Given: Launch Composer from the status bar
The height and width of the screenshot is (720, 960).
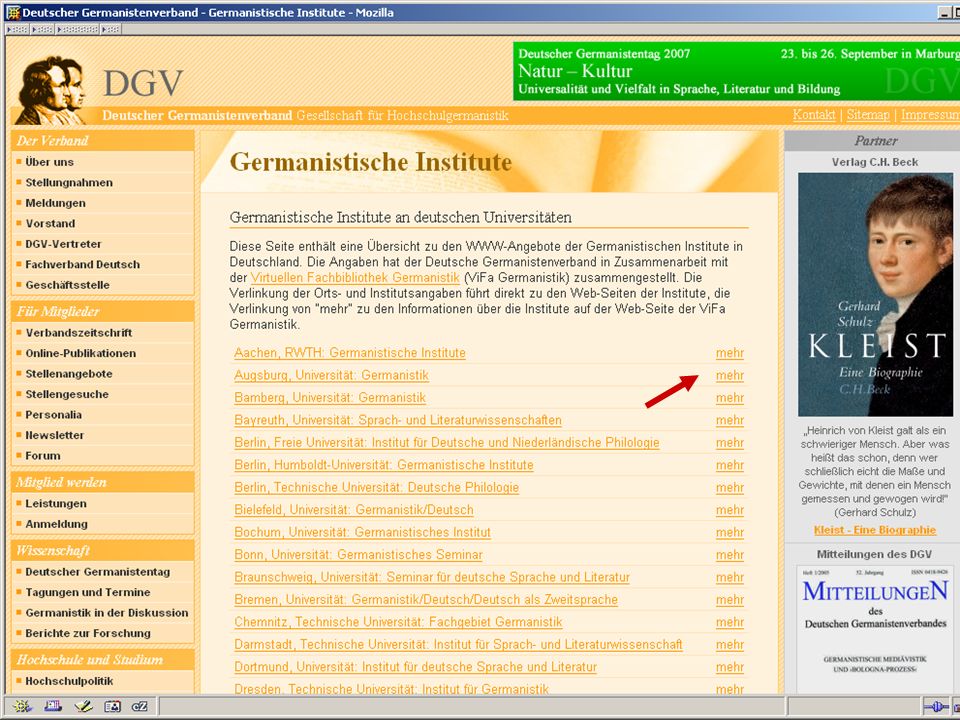Looking at the screenshot, I should point(83,706).
